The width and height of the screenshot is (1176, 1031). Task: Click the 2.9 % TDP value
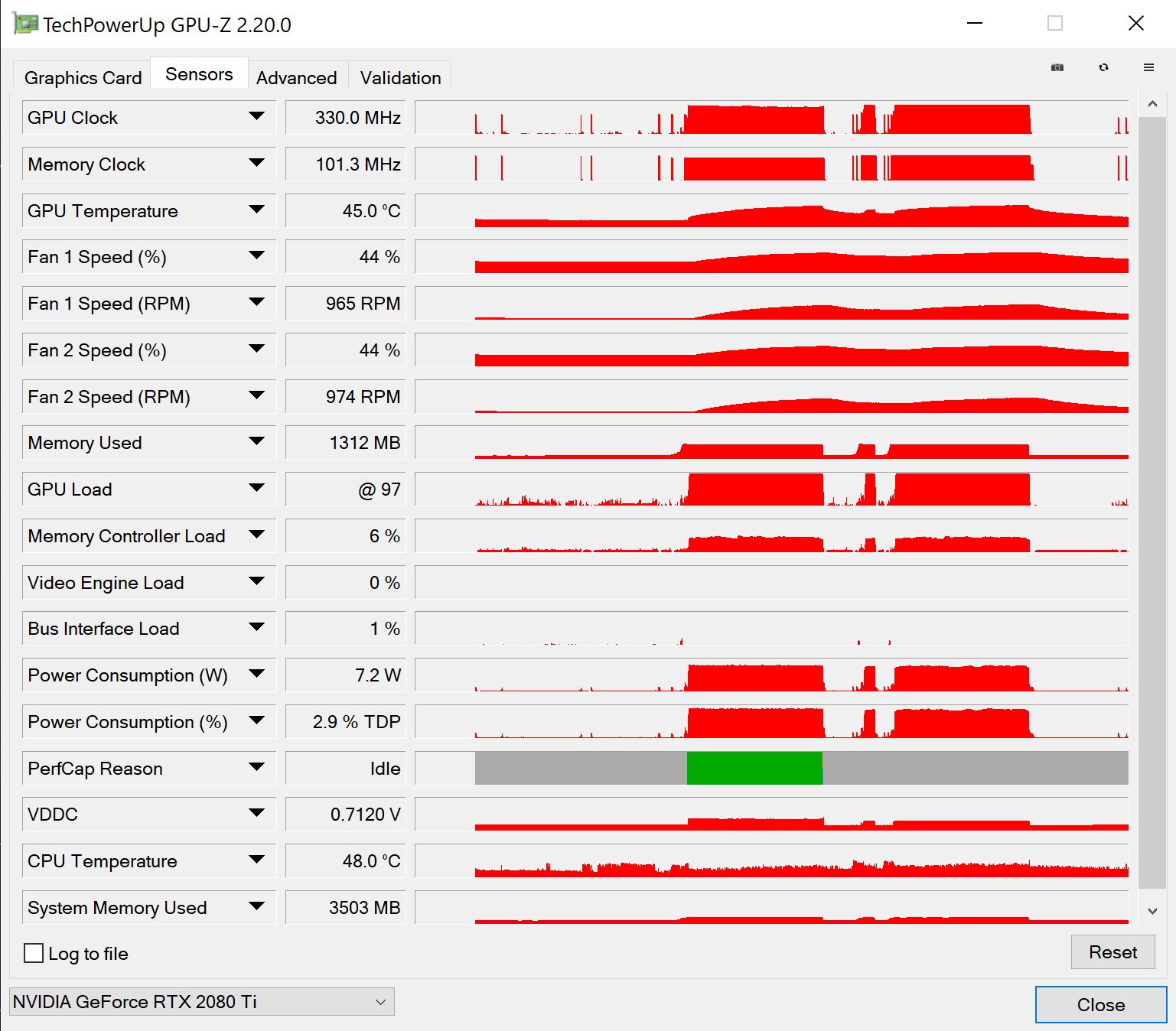pyautogui.click(x=346, y=721)
